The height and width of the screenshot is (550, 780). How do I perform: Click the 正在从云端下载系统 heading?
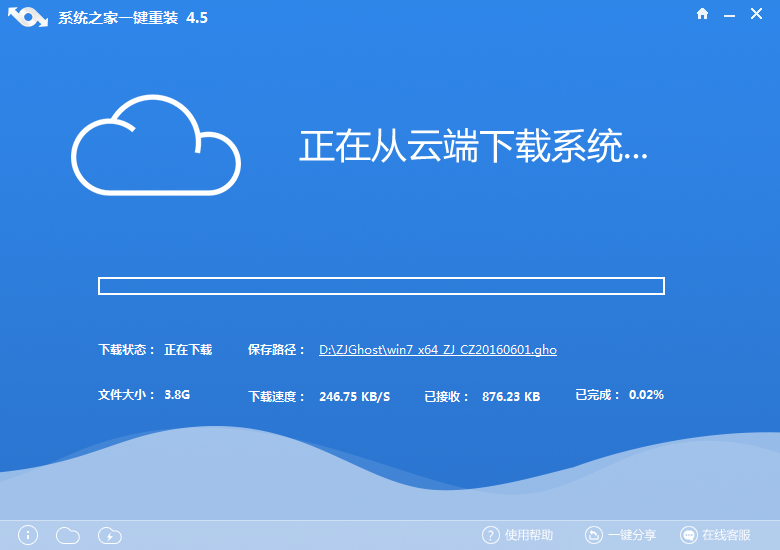pyautogui.click(x=474, y=147)
